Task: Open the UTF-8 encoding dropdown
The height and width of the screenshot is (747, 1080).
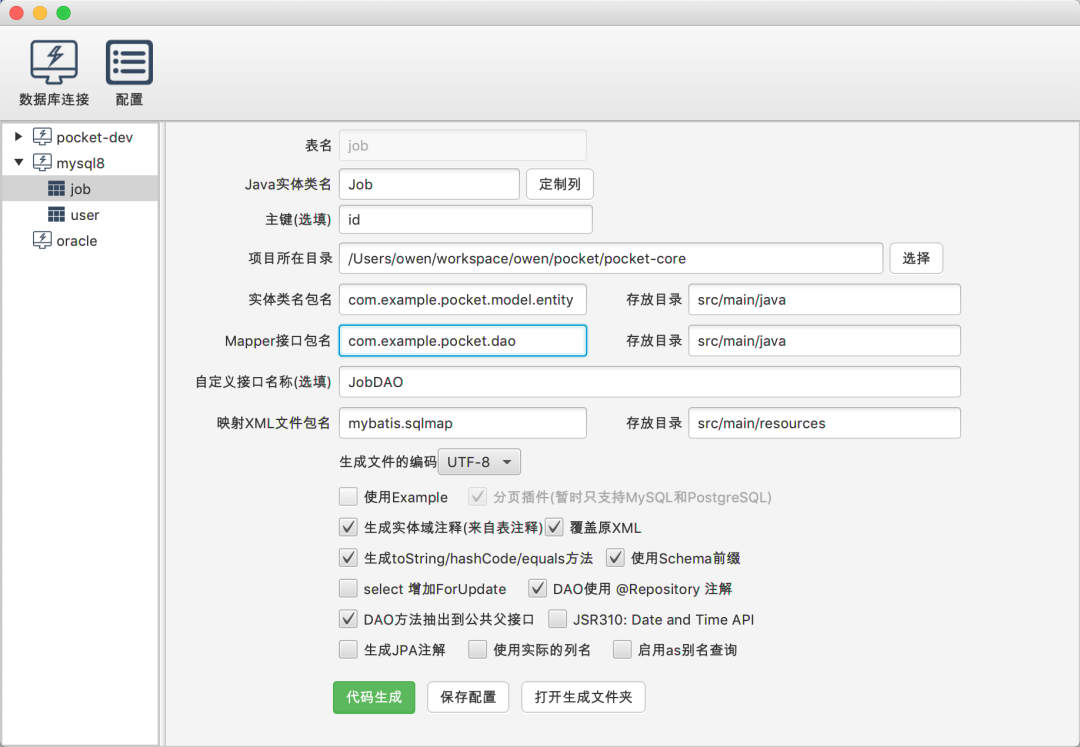Action: (x=478, y=461)
